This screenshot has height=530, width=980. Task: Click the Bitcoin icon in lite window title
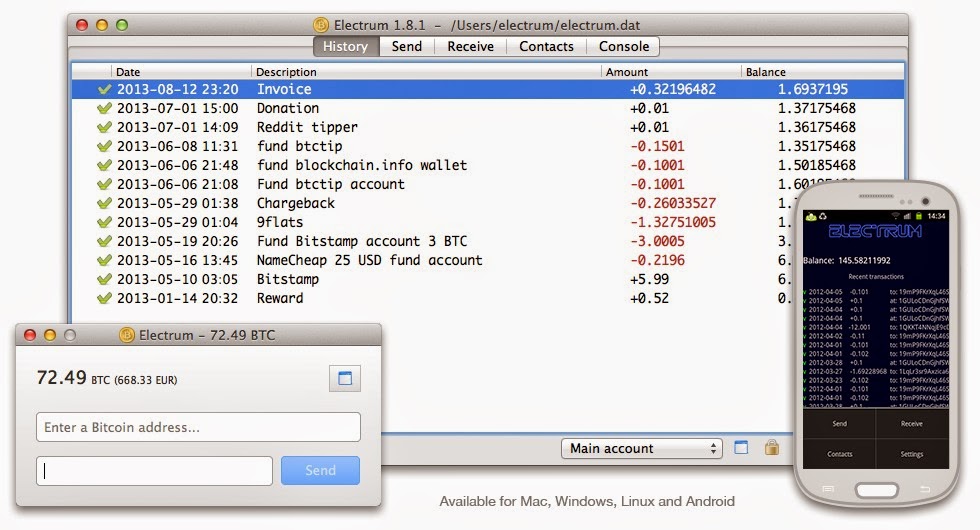tap(127, 335)
